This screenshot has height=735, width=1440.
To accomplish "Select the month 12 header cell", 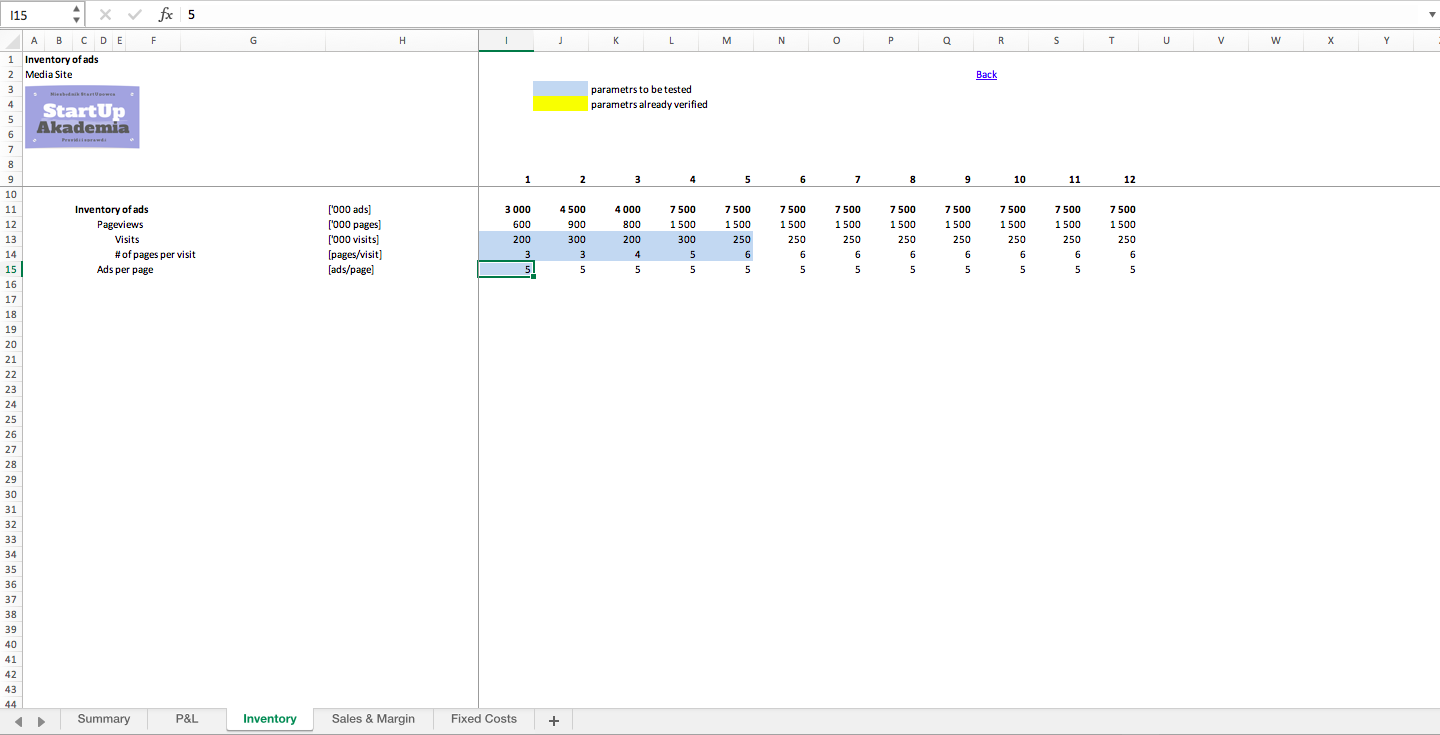I will coord(1112,180).
